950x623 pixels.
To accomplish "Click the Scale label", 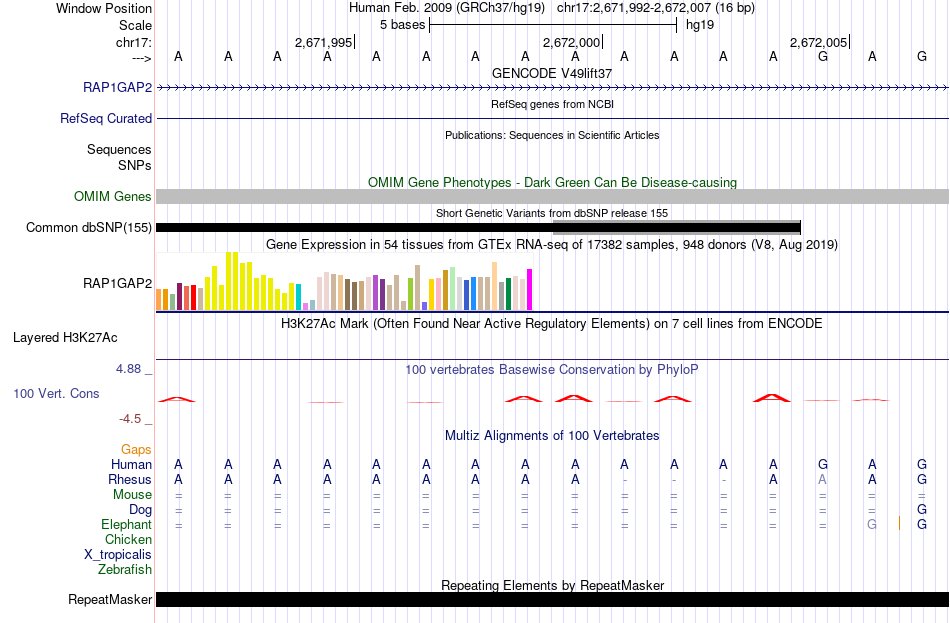I will pyautogui.click(x=135, y=25).
